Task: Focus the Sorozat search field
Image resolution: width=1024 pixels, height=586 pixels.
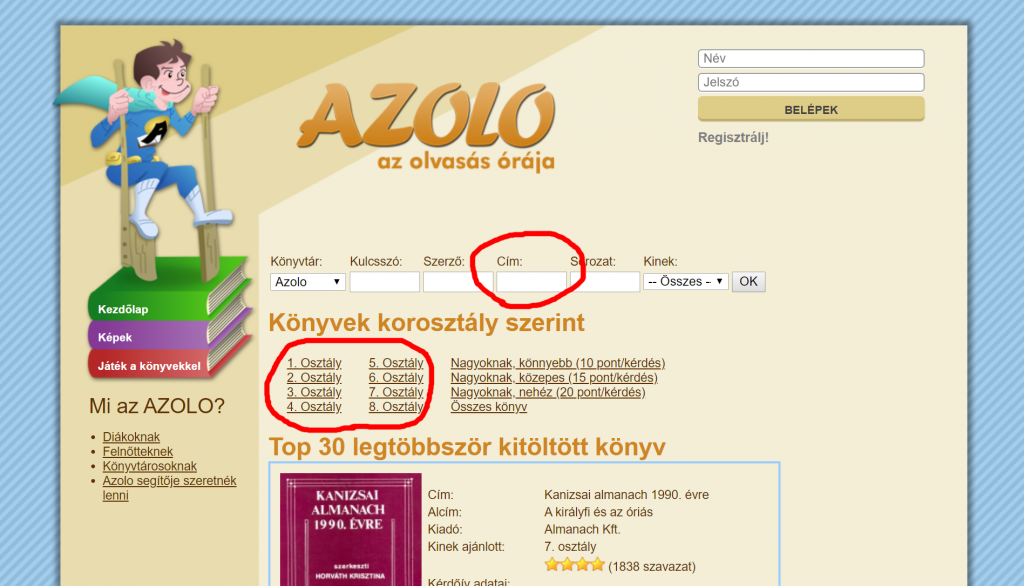Action: point(605,282)
